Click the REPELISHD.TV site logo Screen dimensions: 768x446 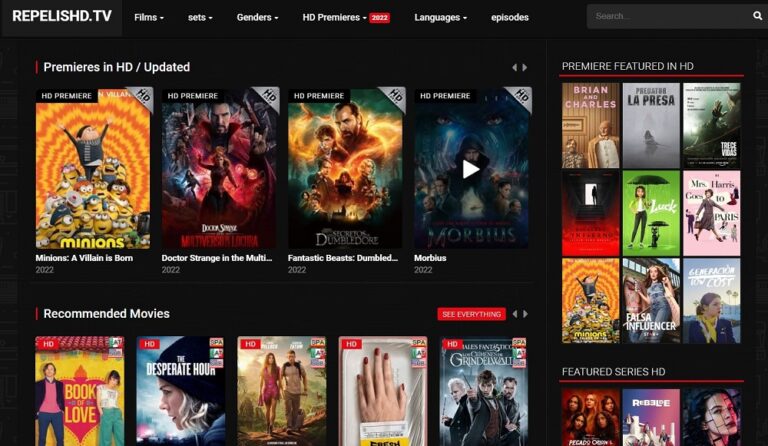(x=62, y=17)
